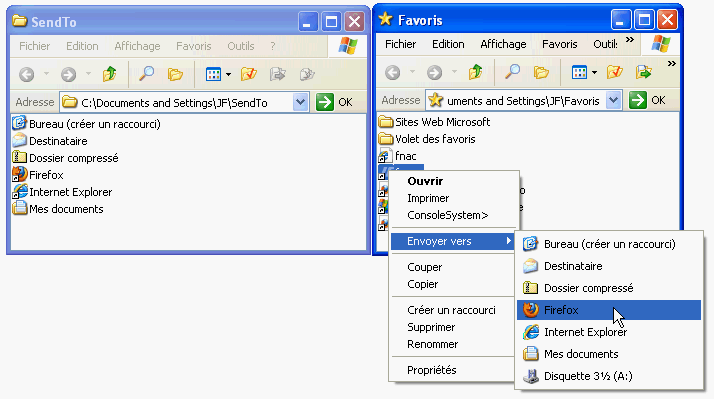Open Back history dropdown in SendTo window
714x399 pixels.
(x=46, y=74)
